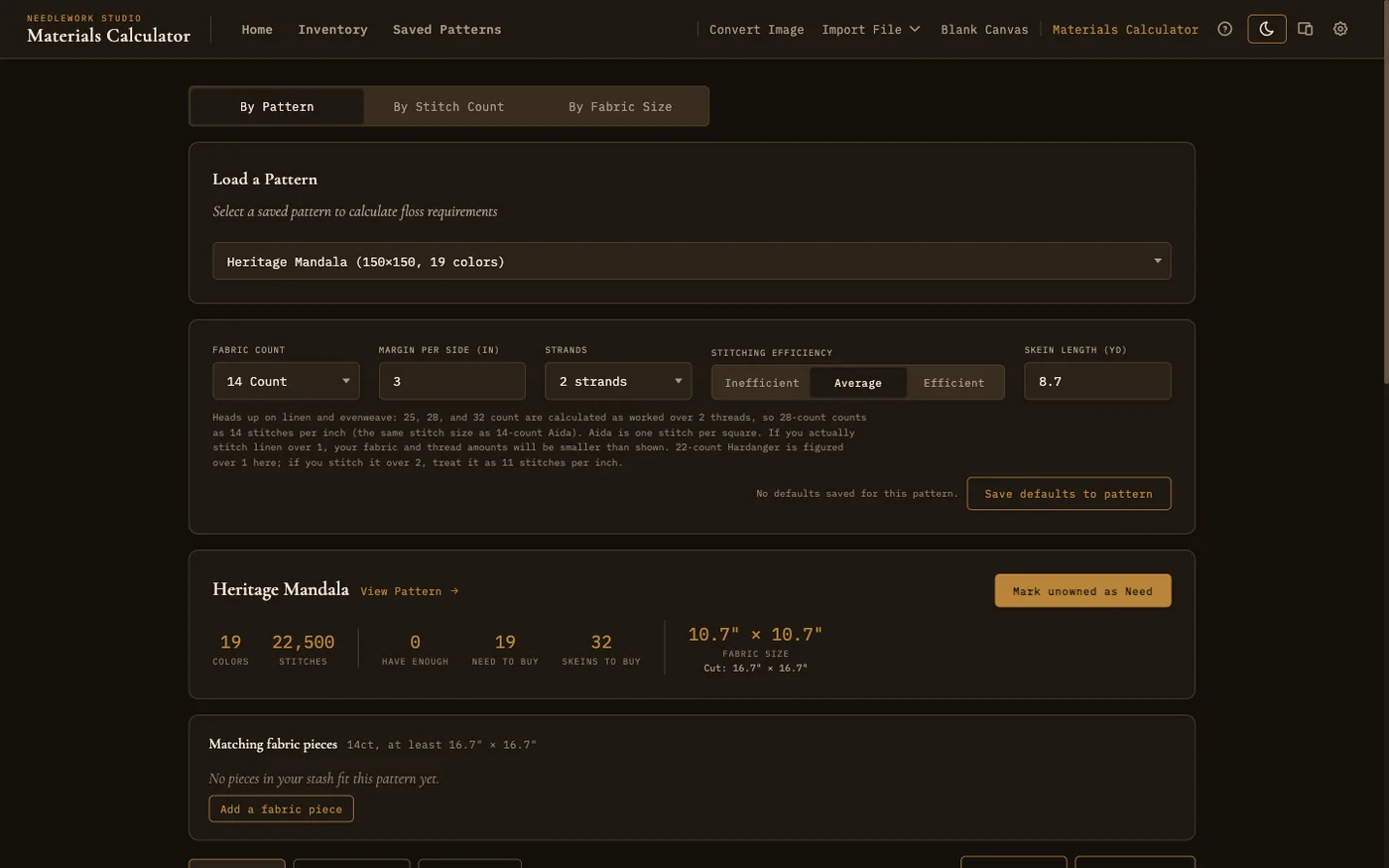The image size is (1389, 868).
Task: Click the Heritage Mandala heading
Action: [x=281, y=589]
